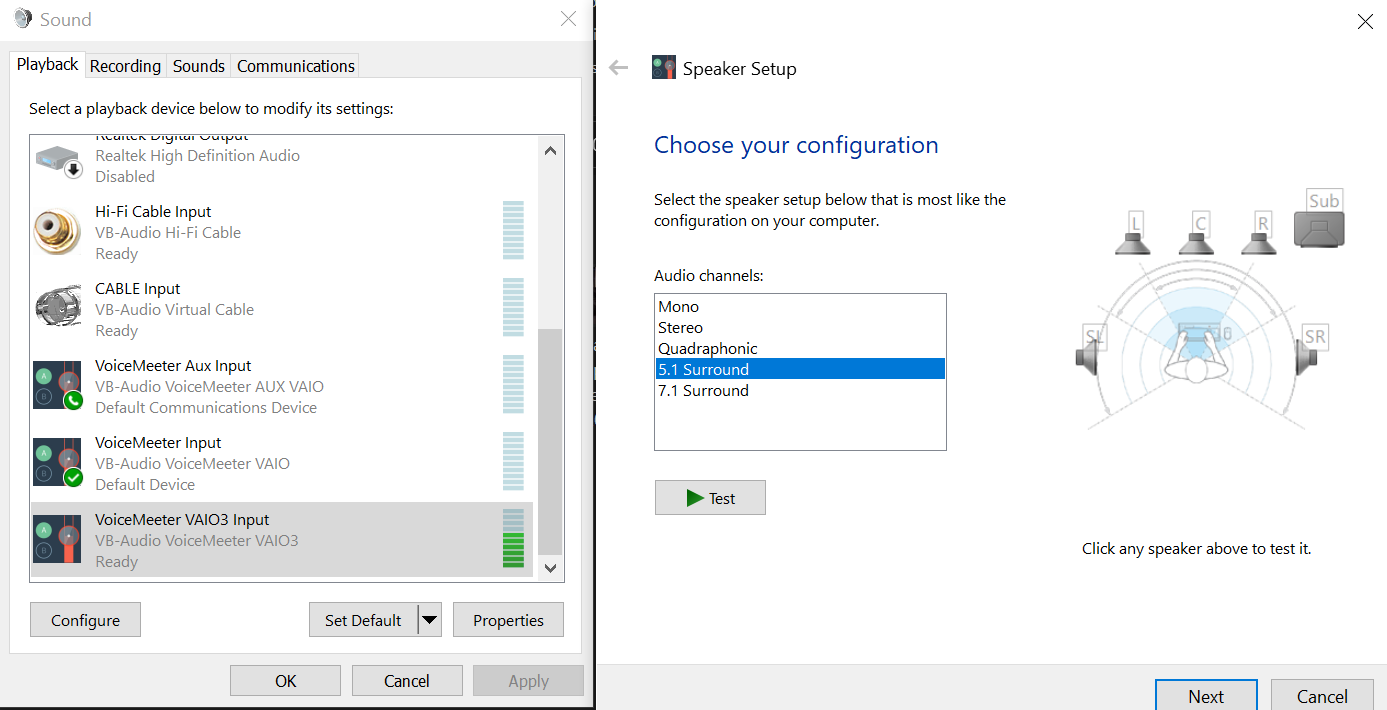Open the Communications tab
Viewport: 1387px width, 710px height.
(295, 66)
